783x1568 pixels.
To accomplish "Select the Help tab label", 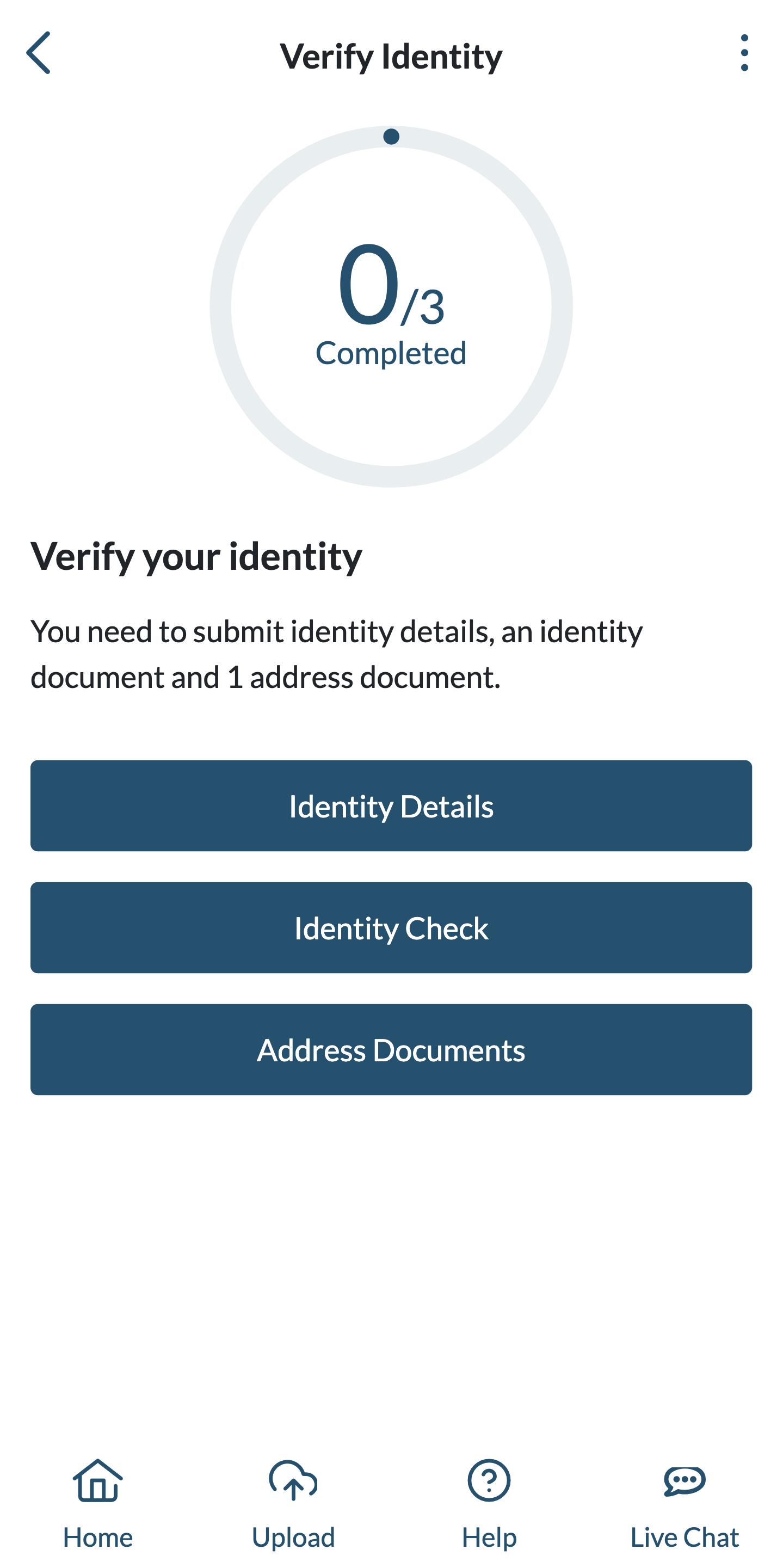I will pyautogui.click(x=489, y=1538).
